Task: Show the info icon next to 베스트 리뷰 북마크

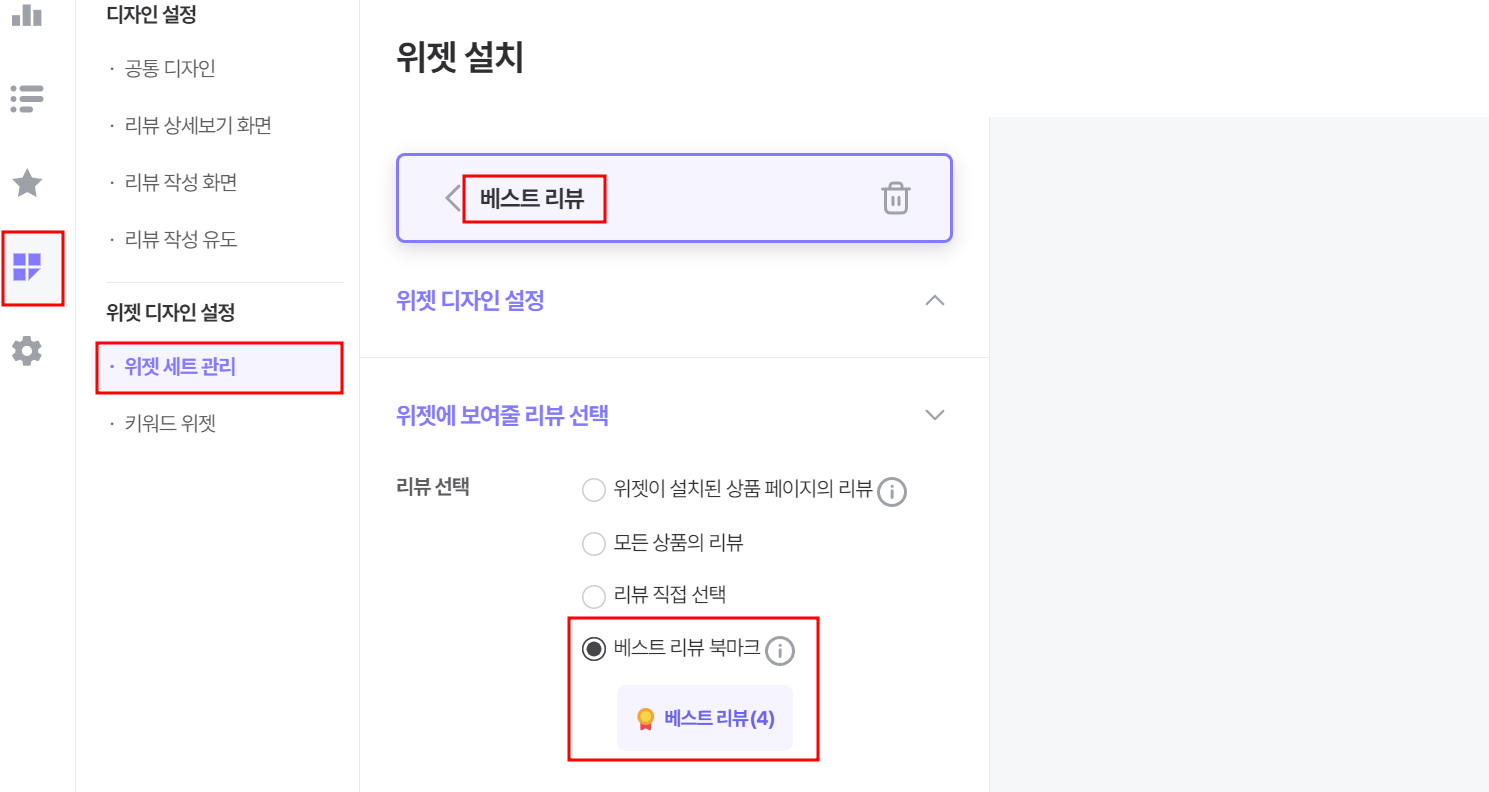Action: [x=780, y=651]
